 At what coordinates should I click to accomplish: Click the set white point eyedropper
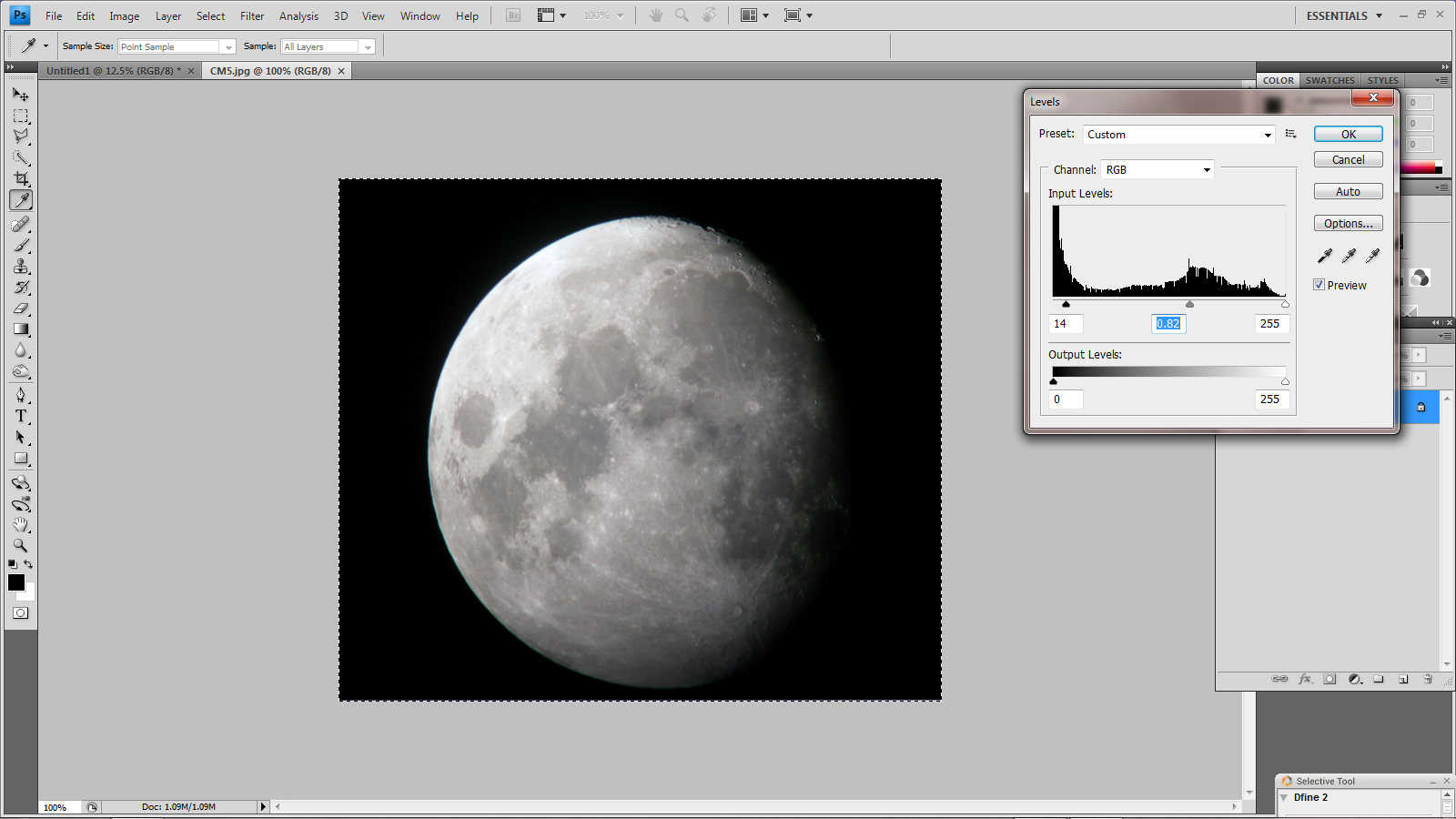(x=1372, y=256)
